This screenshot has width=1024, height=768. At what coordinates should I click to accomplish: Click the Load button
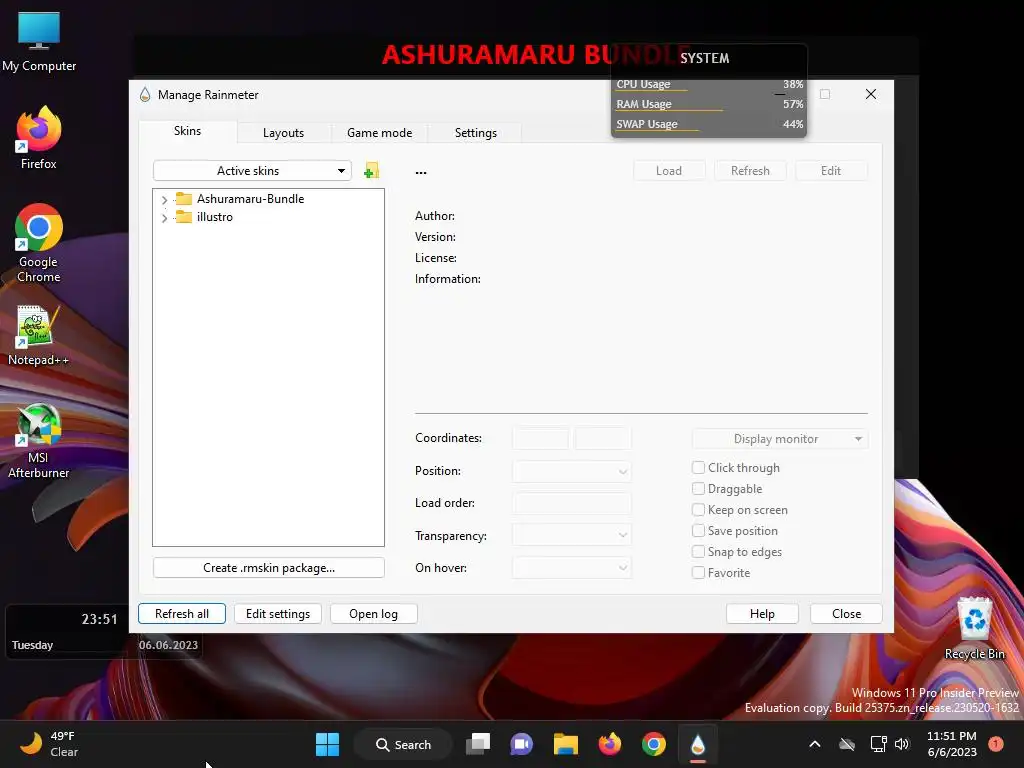coord(669,171)
